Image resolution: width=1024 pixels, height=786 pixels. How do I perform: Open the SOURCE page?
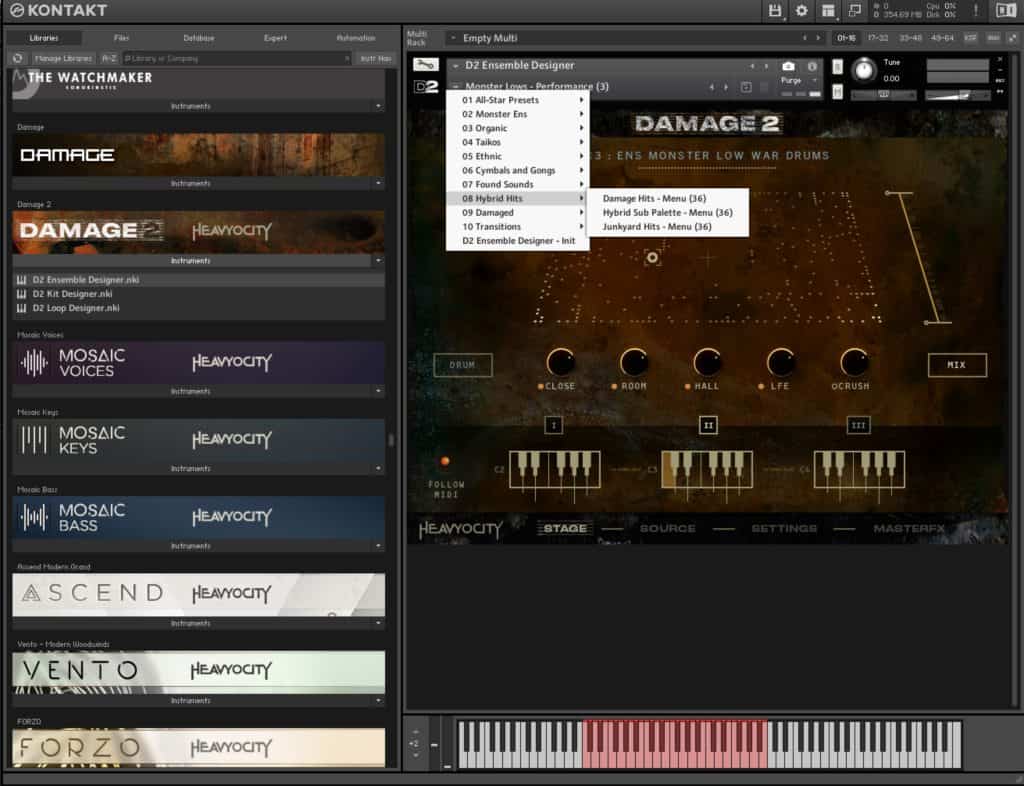[x=667, y=528]
